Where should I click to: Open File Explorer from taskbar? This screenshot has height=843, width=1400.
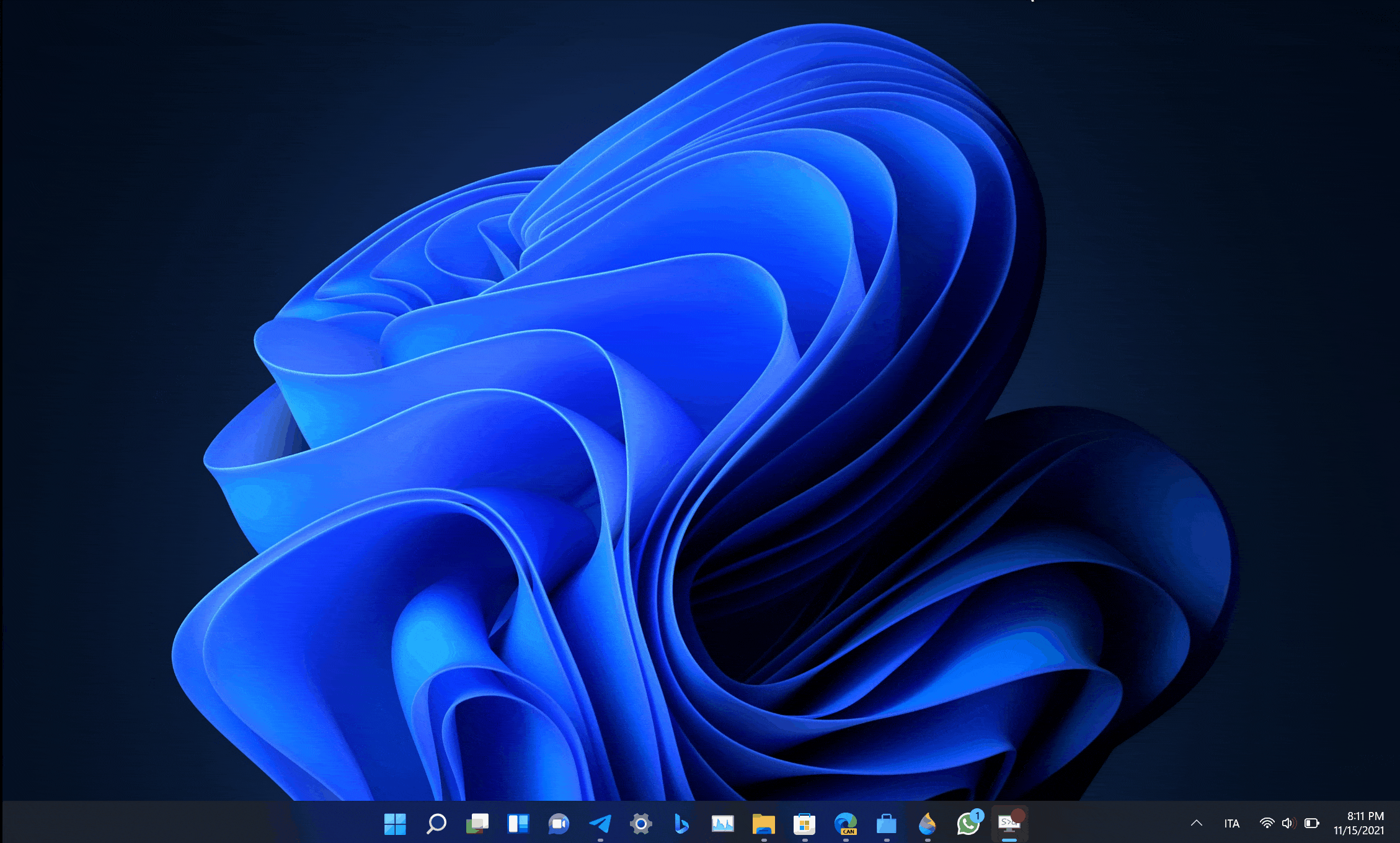click(x=763, y=824)
